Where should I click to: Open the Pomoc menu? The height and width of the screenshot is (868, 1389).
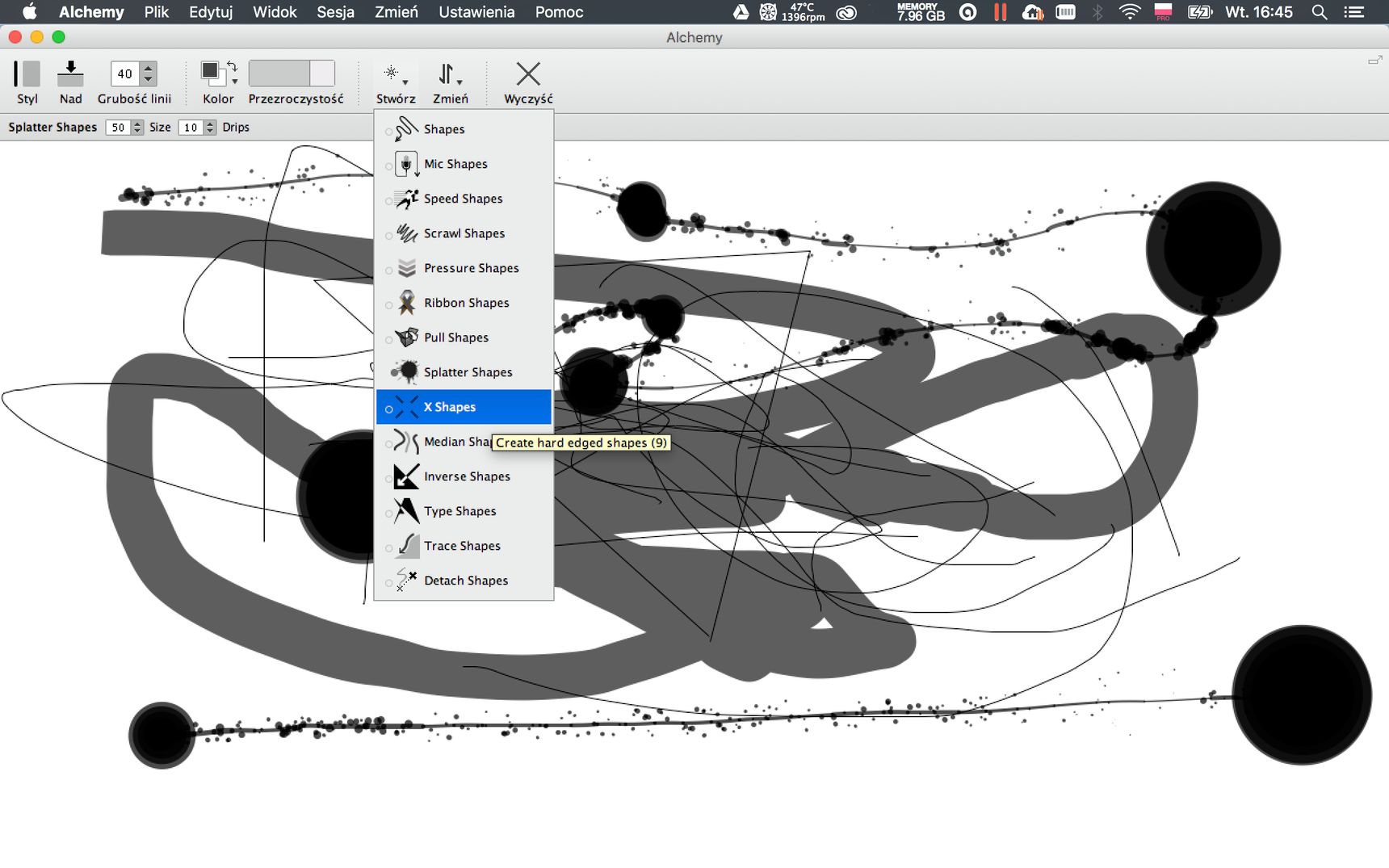(x=559, y=12)
